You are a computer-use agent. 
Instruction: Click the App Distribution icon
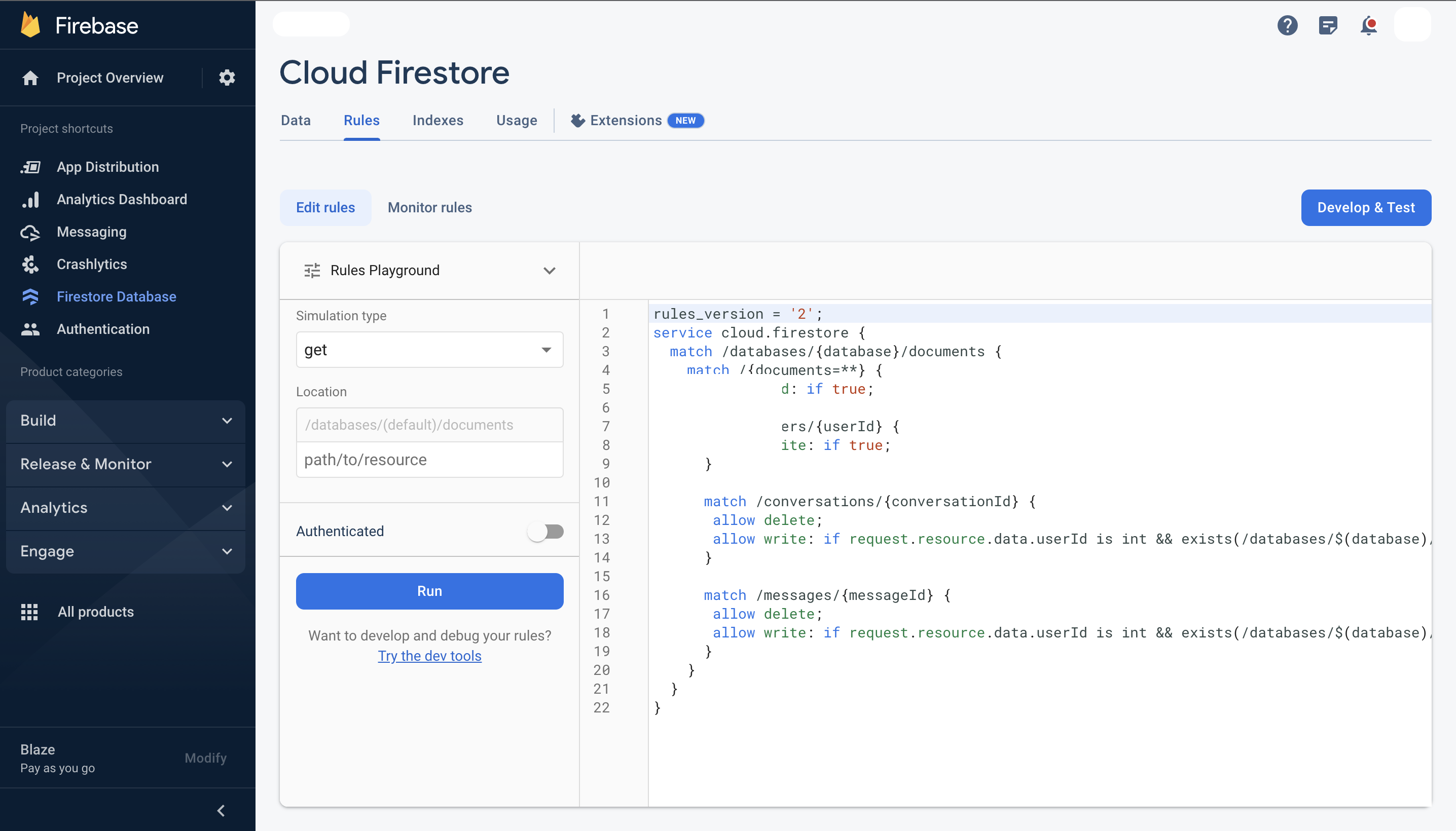point(30,167)
